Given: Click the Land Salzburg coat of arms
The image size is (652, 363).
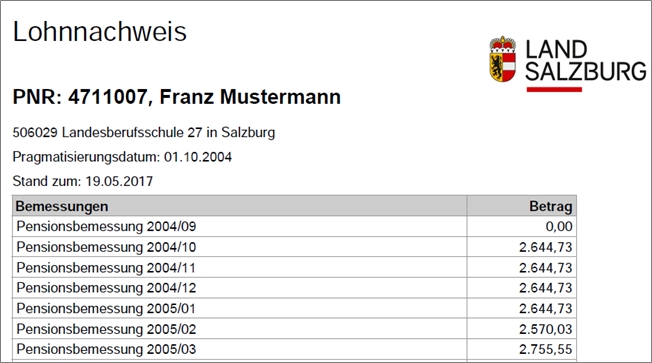Looking at the screenshot, I should pyautogui.click(x=502, y=59).
